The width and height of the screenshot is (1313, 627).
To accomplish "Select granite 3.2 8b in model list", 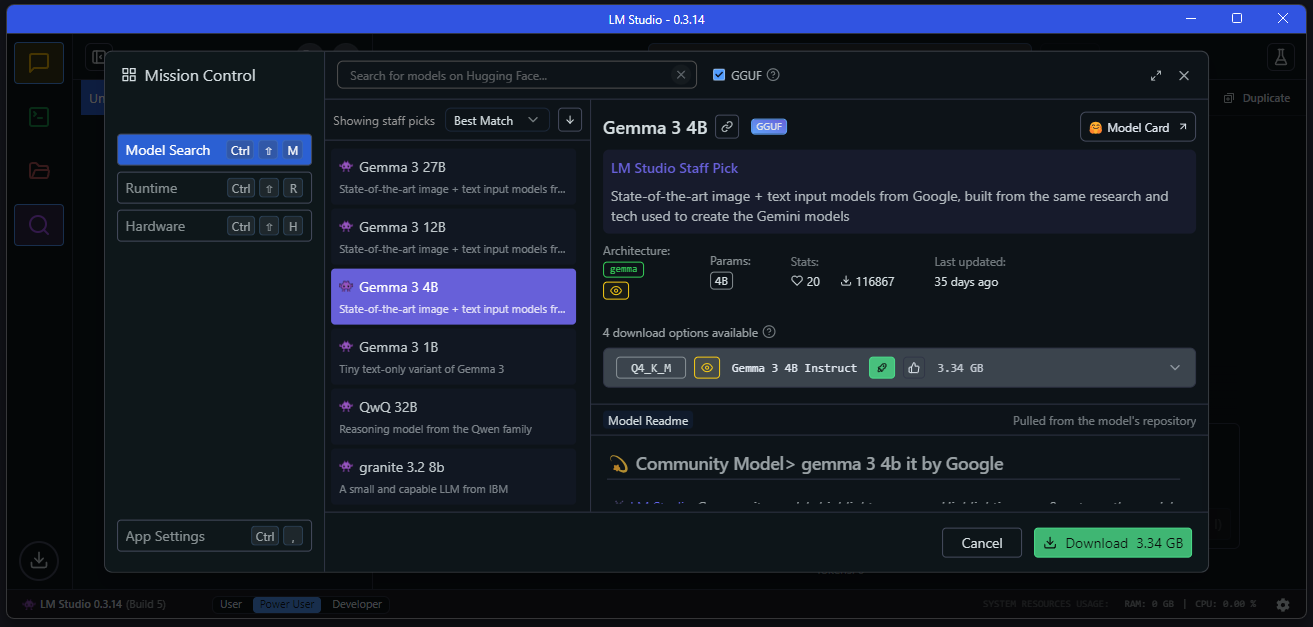I will (453, 477).
